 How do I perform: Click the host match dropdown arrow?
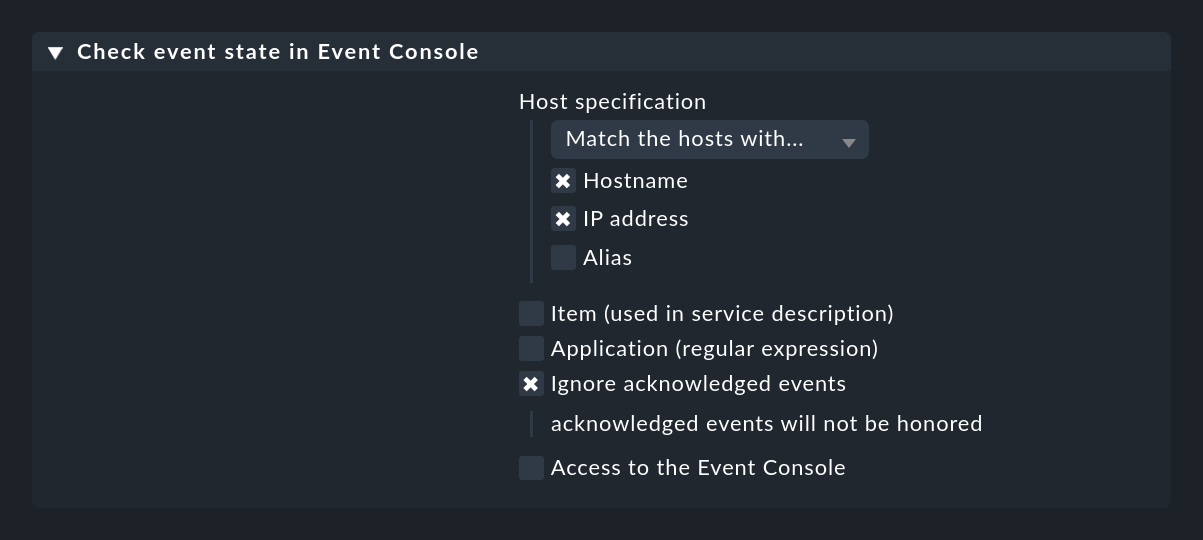pos(848,143)
